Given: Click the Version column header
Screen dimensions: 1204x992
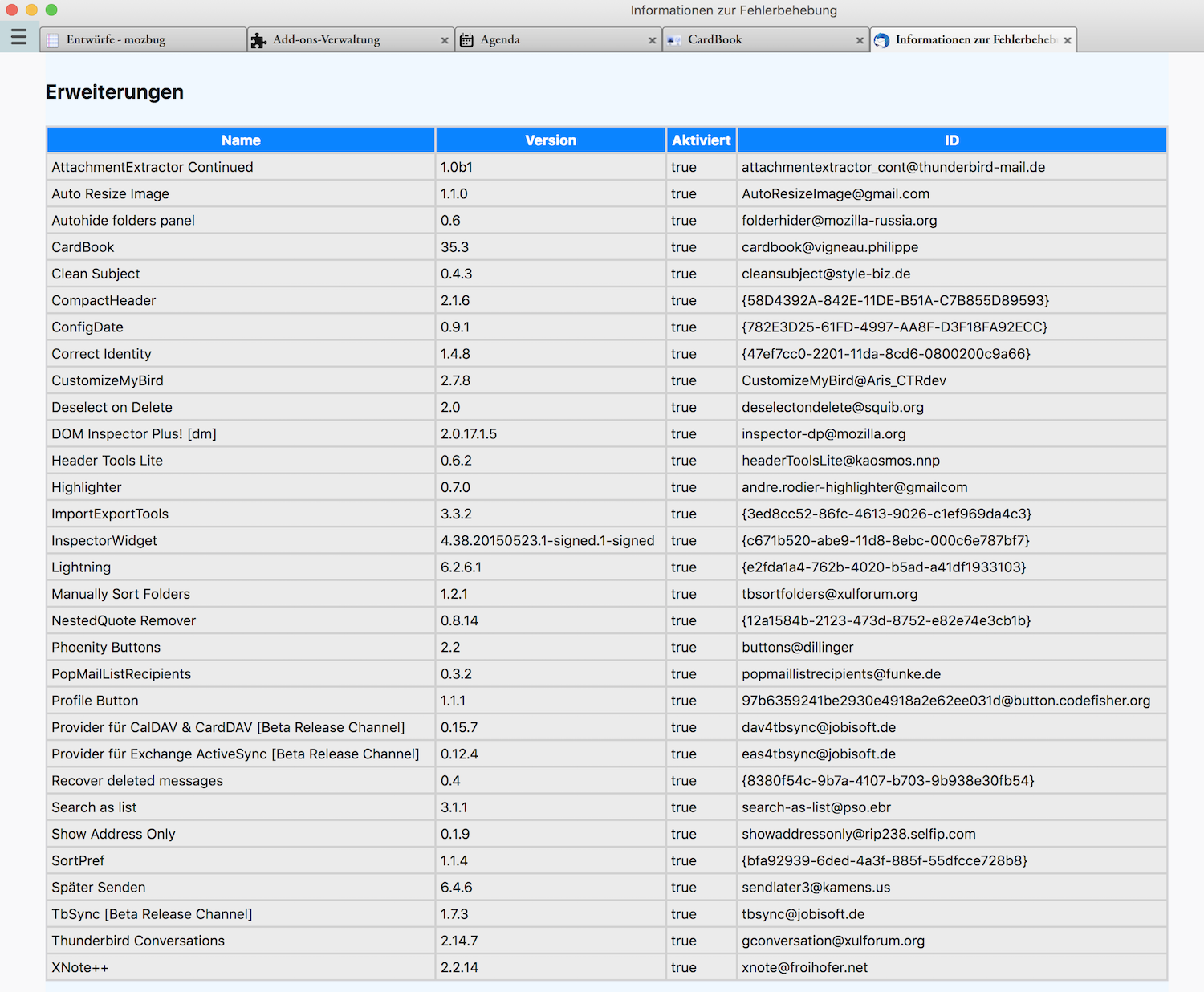Looking at the screenshot, I should click(551, 140).
